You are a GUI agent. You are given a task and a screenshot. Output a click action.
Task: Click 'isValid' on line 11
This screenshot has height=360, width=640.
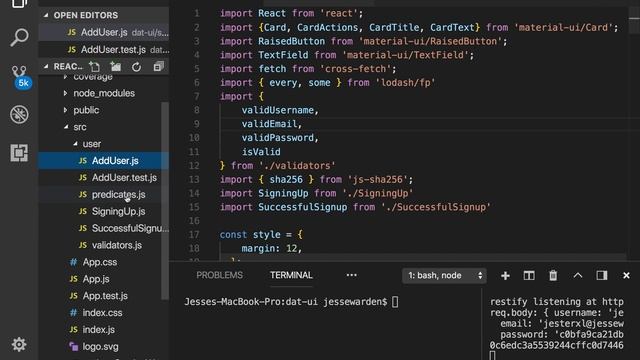point(261,152)
